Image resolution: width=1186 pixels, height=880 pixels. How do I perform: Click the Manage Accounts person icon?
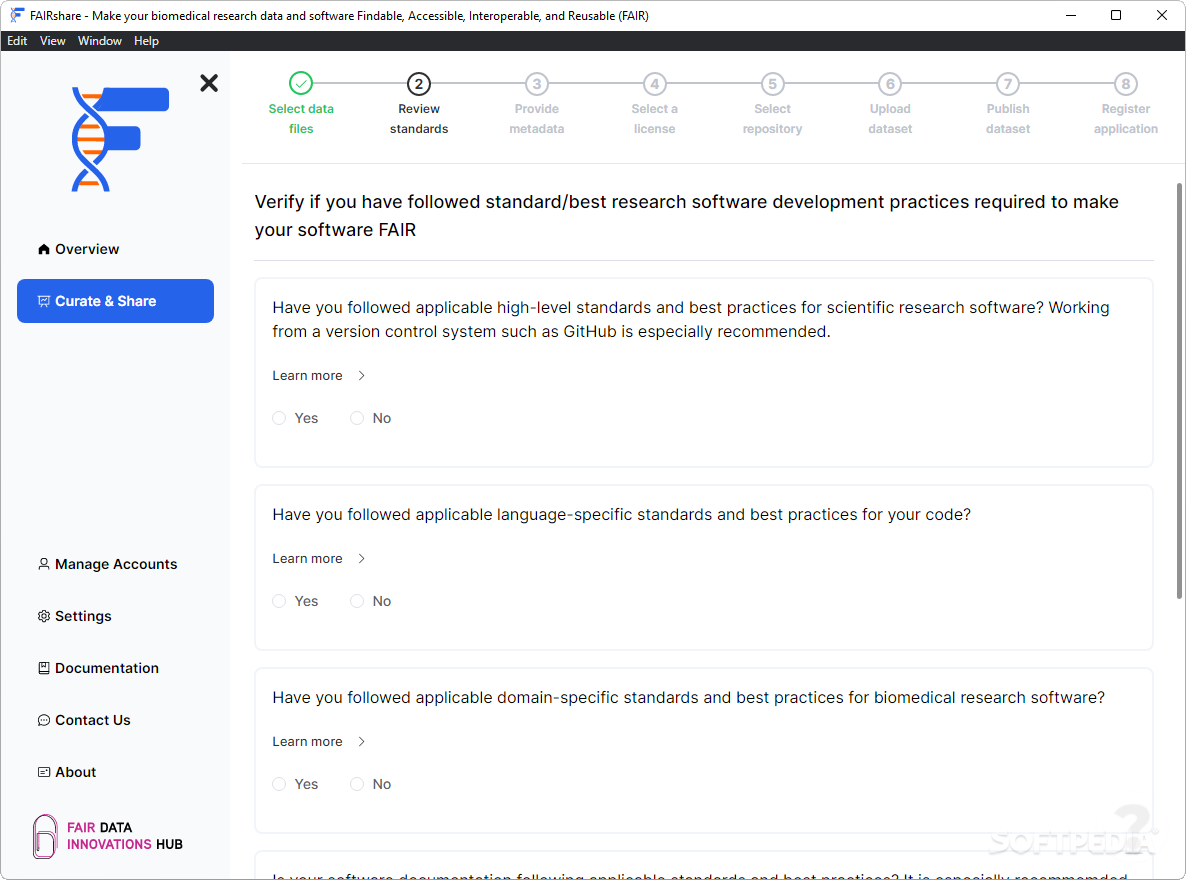pos(44,564)
